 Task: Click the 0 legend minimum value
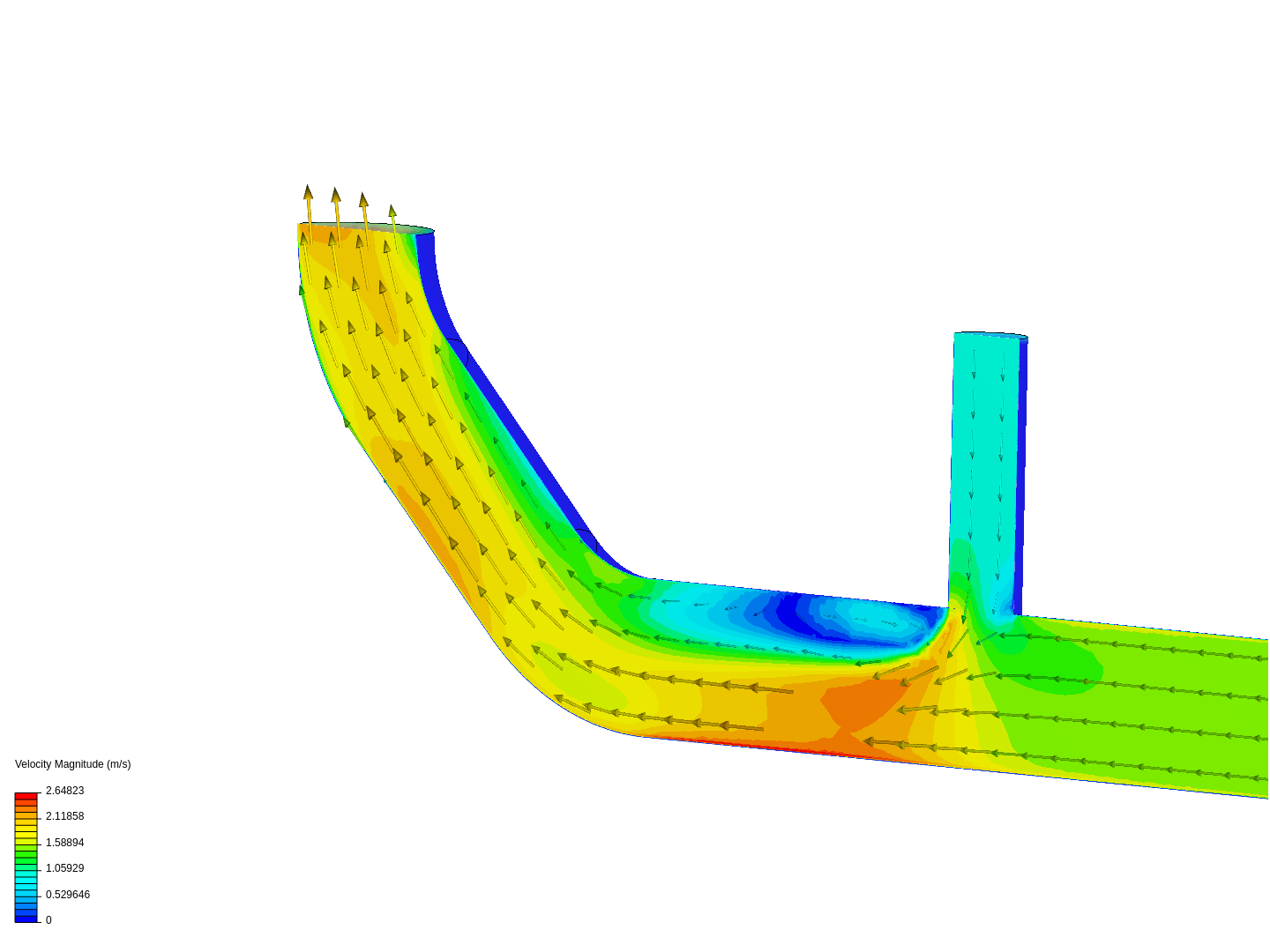49,920
